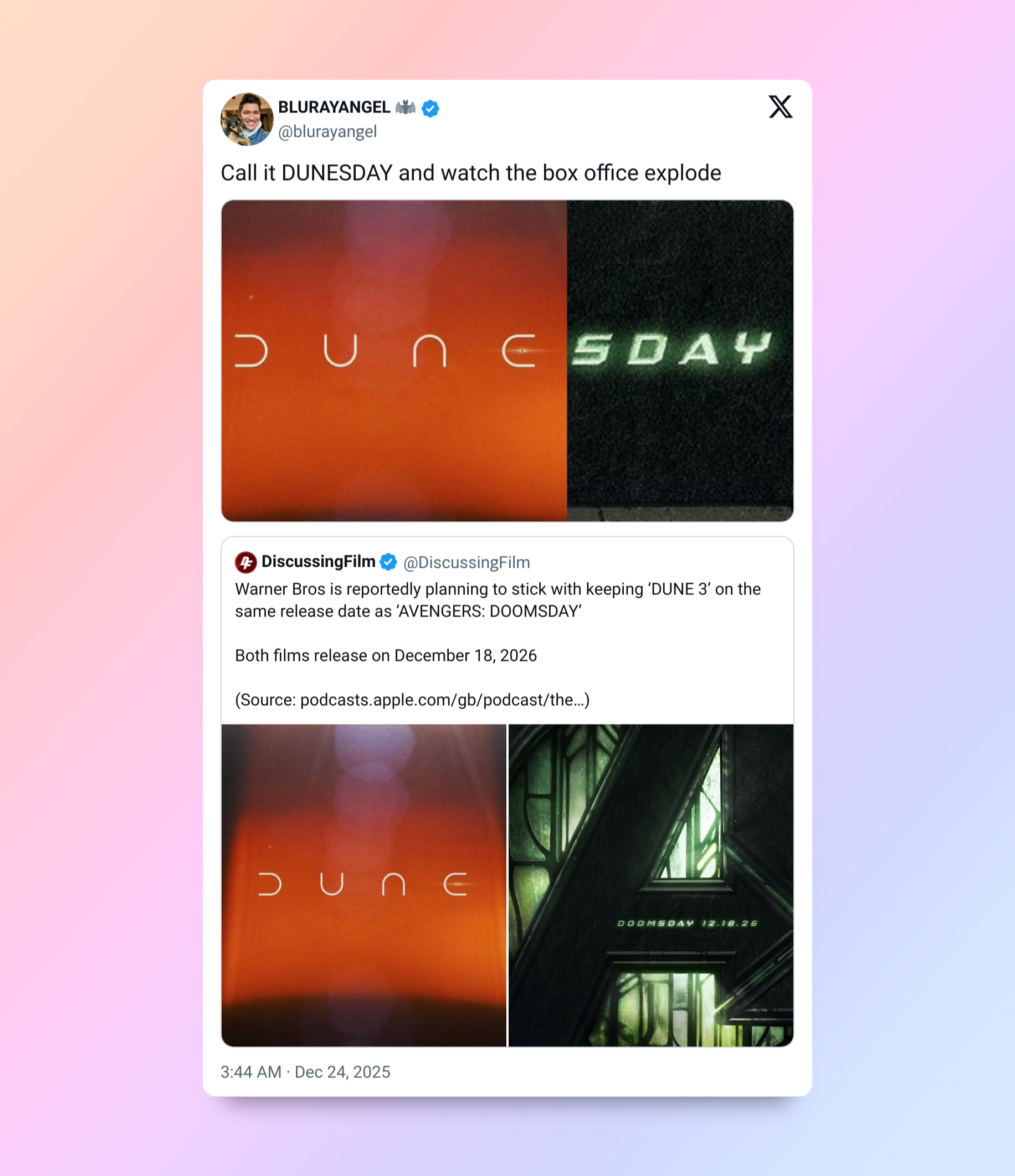Screen dimensions: 1015x1176
Task: Open the BLURAYANGEL display name
Action: click(x=334, y=107)
